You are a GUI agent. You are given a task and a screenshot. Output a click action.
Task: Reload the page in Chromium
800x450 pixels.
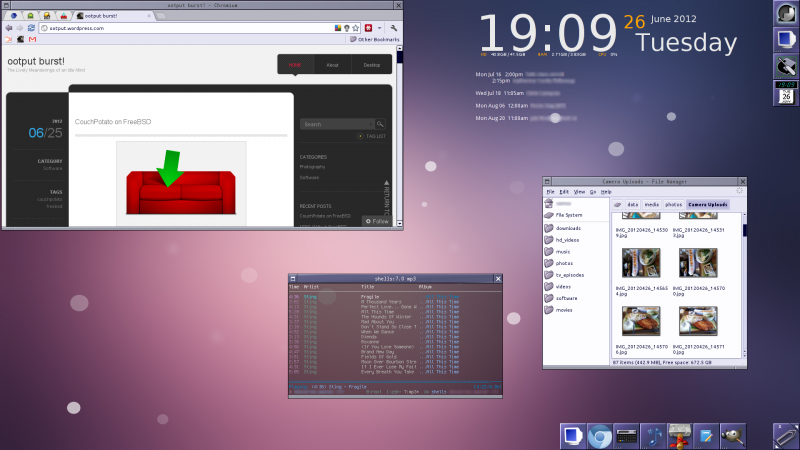(x=31, y=28)
